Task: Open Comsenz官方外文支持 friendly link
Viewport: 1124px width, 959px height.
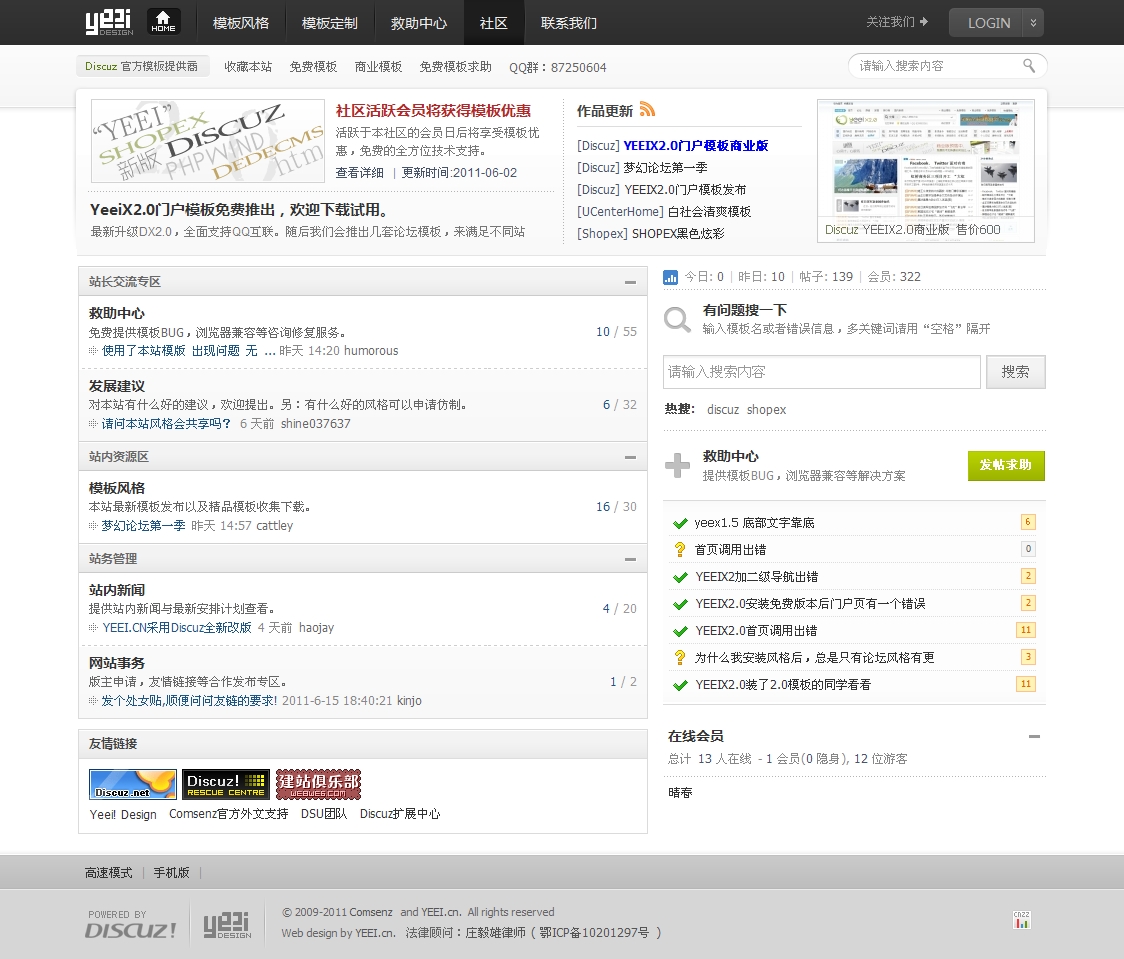Action: pyautogui.click(x=229, y=814)
